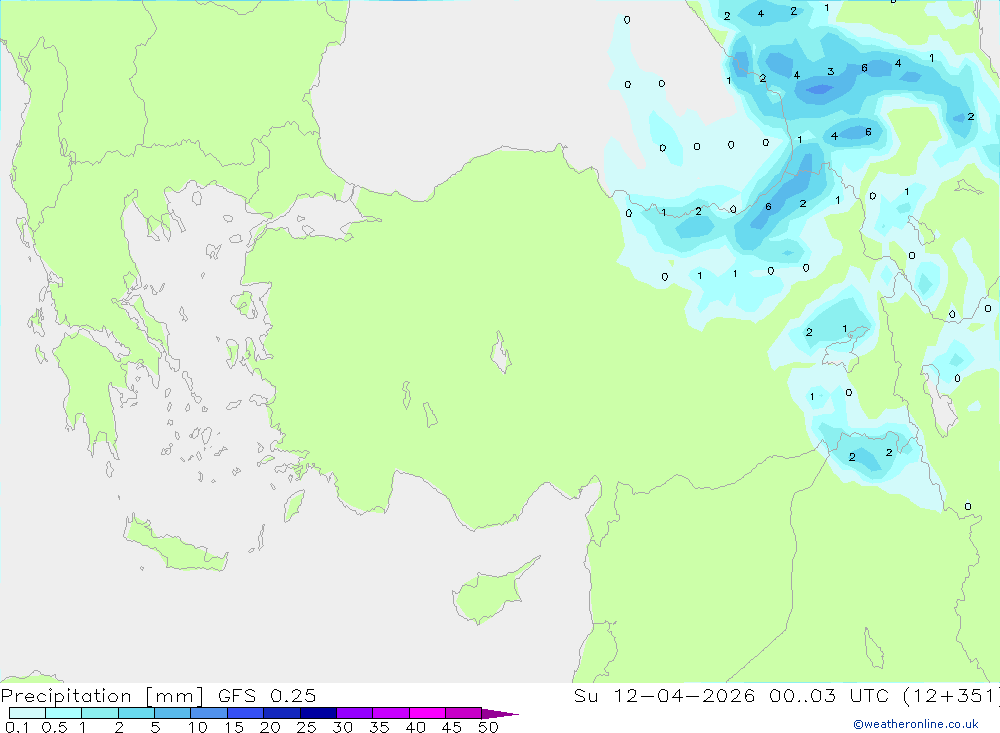Image resolution: width=1000 pixels, height=733 pixels.
Task: Click the 40–45 mm legend color box
Action: coord(427,713)
